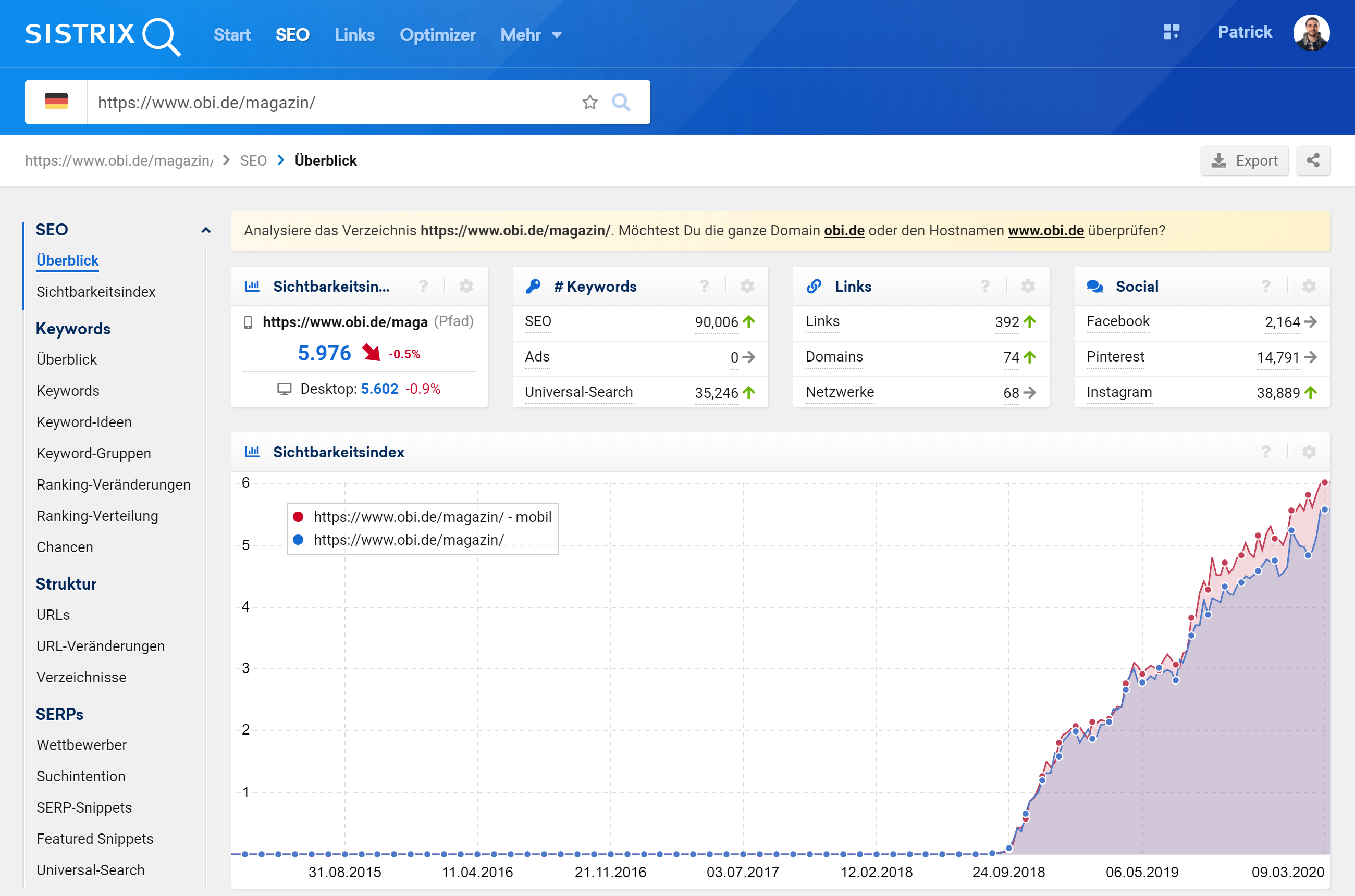Click settings gear of Sichtbarkeitsindex chart

pos(1309,452)
